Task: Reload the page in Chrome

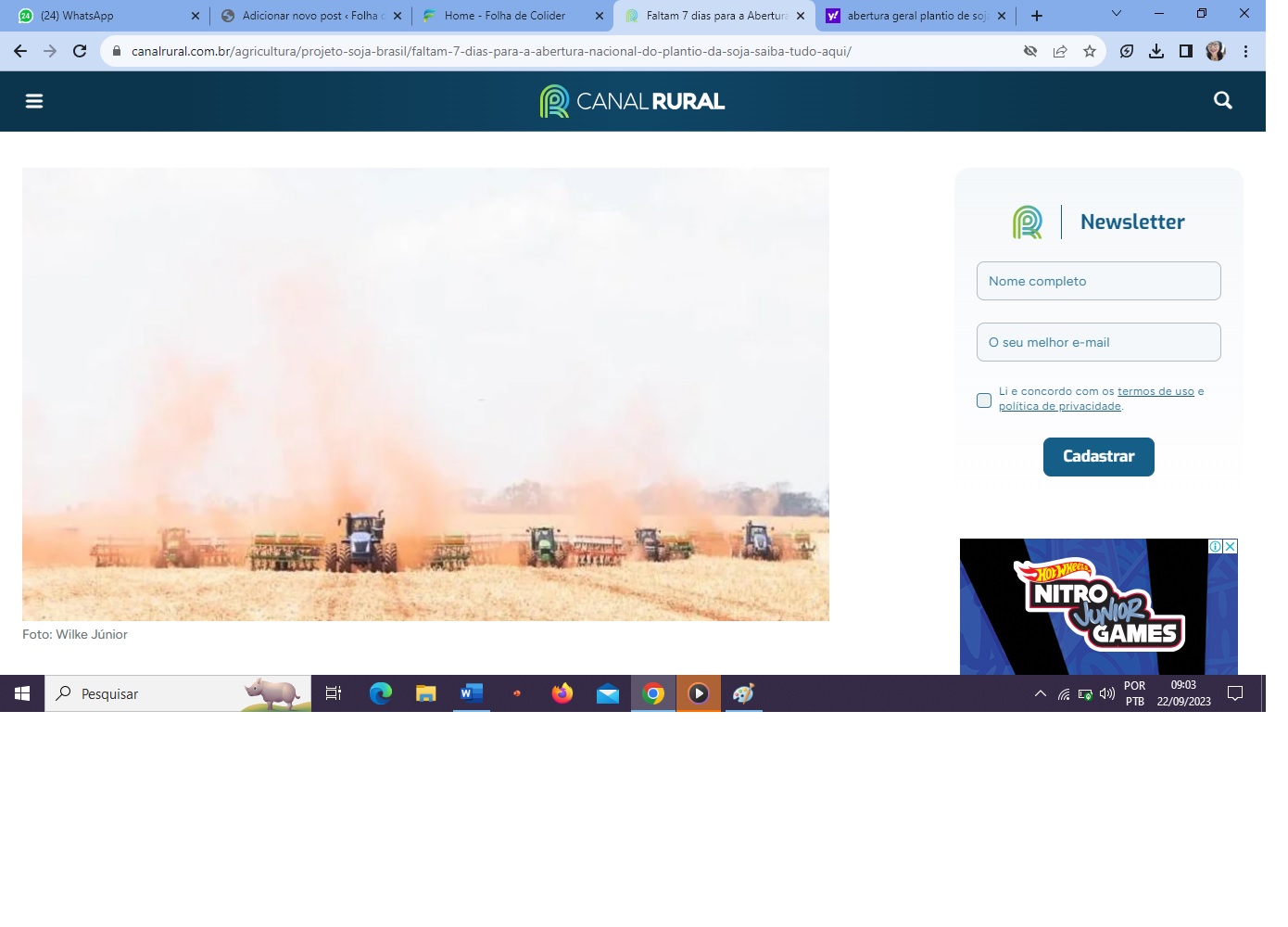Action: [x=80, y=52]
